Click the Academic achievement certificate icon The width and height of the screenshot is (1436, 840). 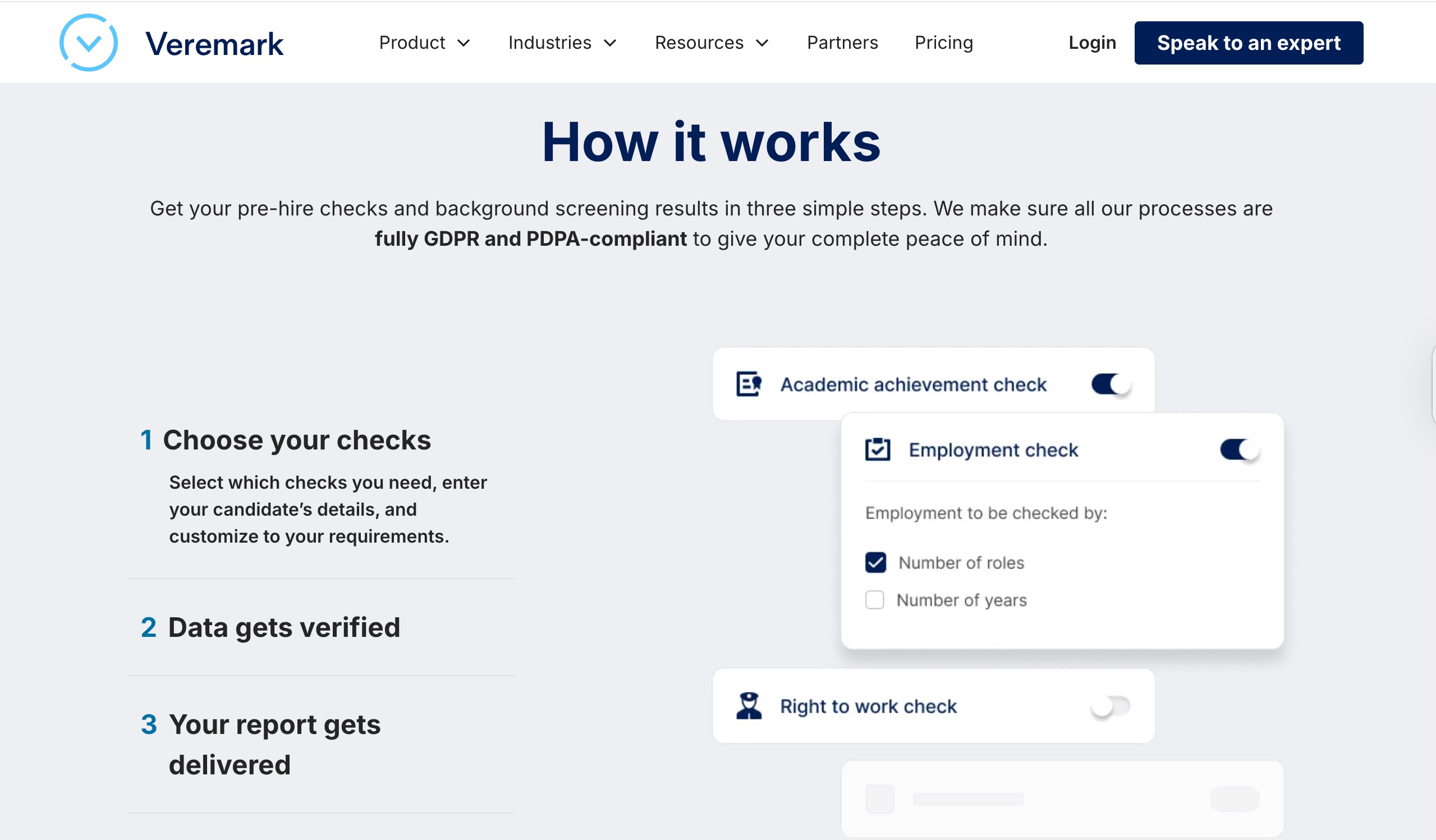click(x=748, y=384)
